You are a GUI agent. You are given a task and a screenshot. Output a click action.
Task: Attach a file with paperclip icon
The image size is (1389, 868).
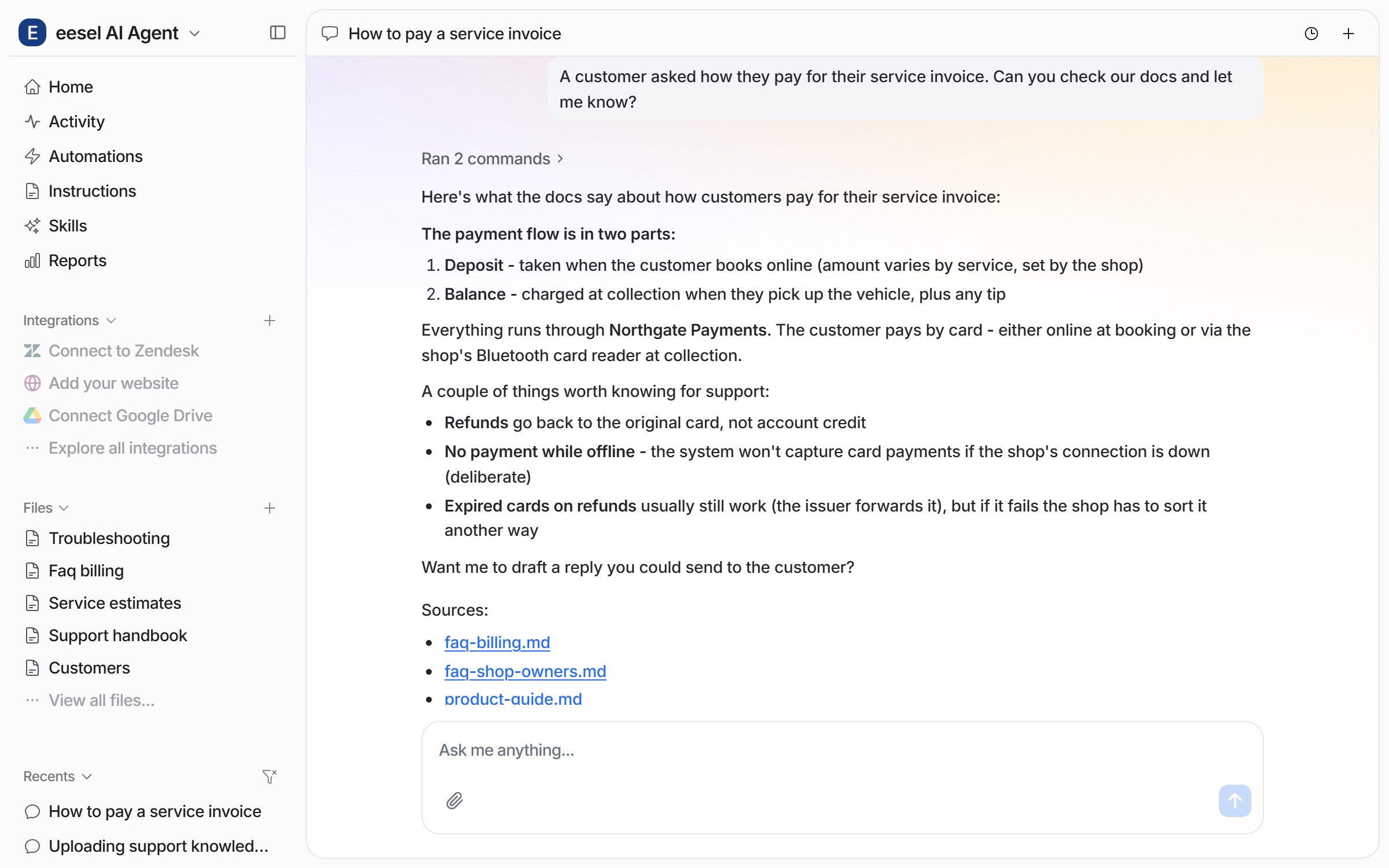[x=455, y=801]
